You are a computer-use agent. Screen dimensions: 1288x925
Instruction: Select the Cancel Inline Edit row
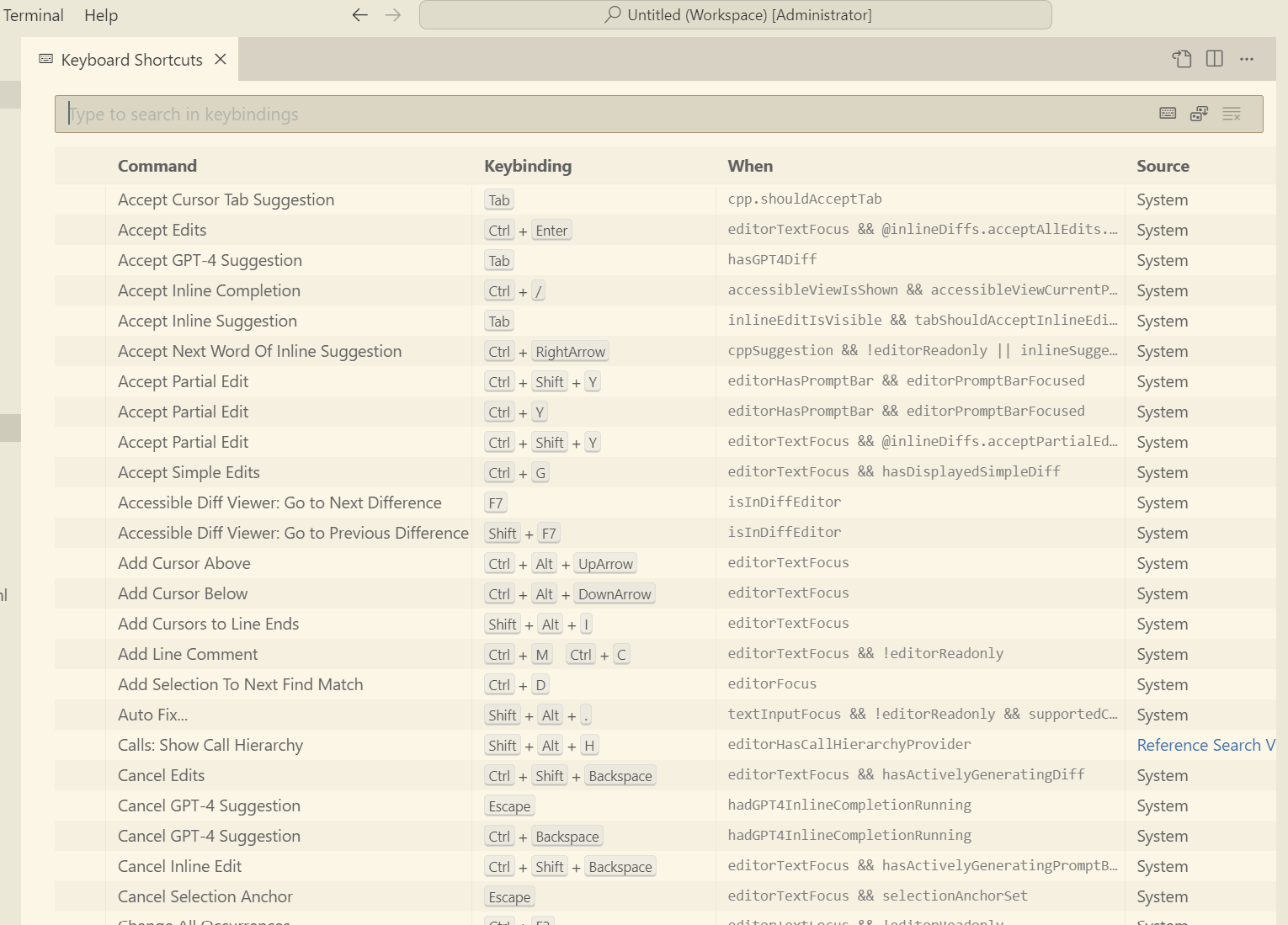point(665,866)
